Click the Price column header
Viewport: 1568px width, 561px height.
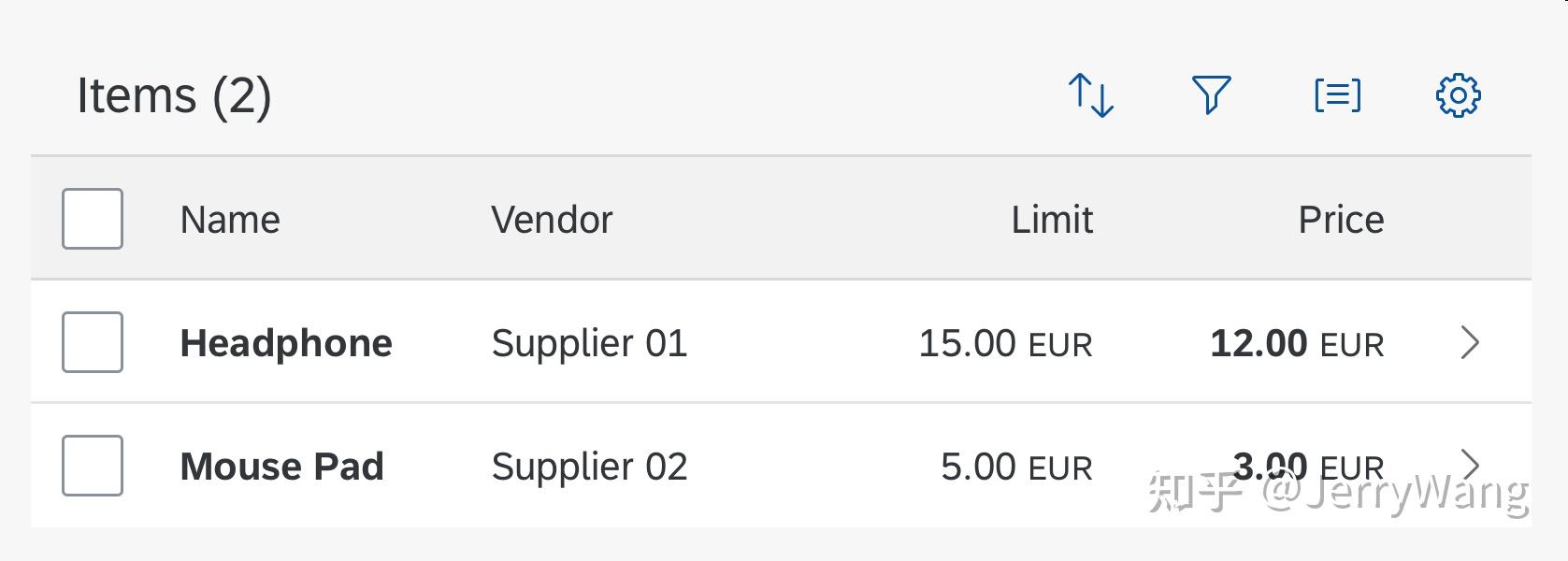(1341, 219)
